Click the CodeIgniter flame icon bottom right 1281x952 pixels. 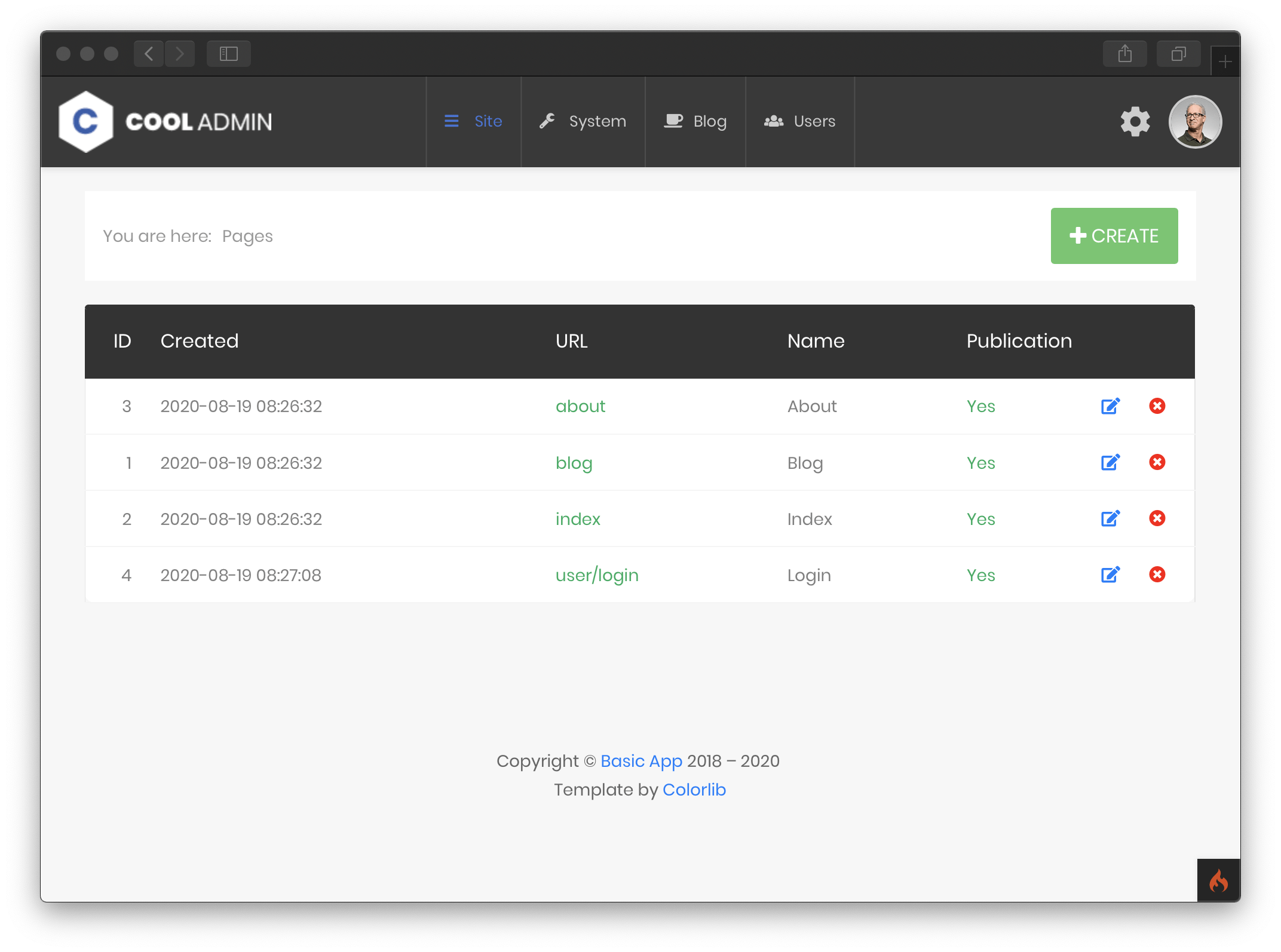pyautogui.click(x=1218, y=880)
